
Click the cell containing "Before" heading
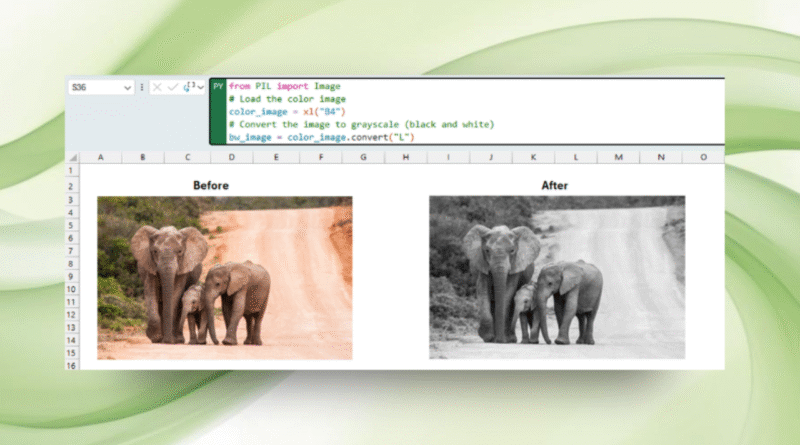pyautogui.click(x=211, y=185)
